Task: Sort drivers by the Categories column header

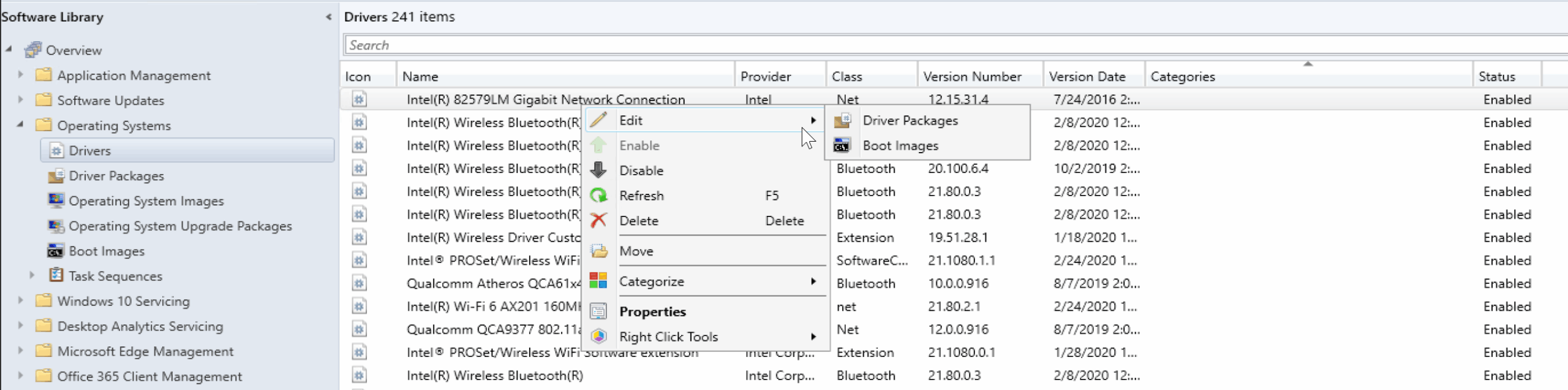Action: tap(1182, 77)
